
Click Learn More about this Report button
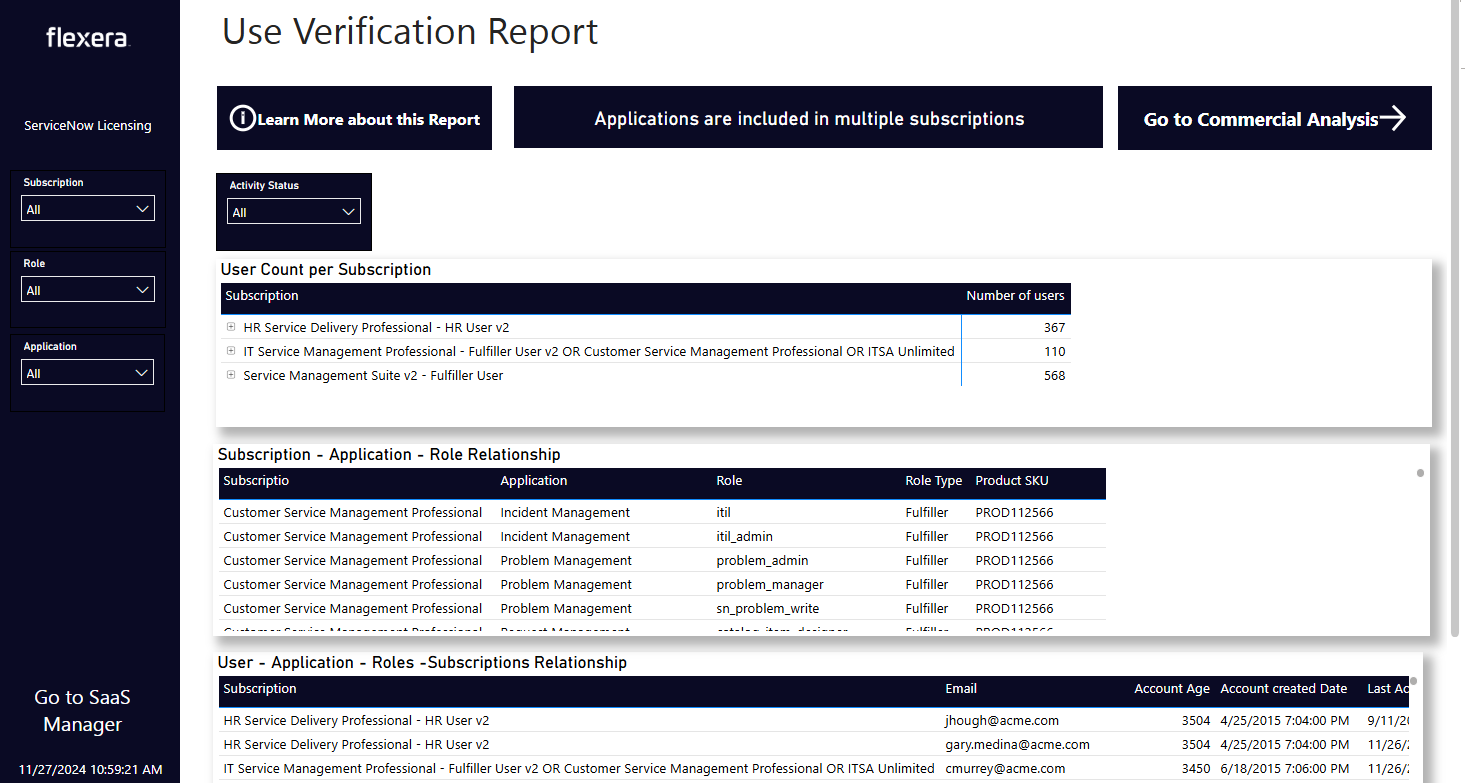pos(368,120)
